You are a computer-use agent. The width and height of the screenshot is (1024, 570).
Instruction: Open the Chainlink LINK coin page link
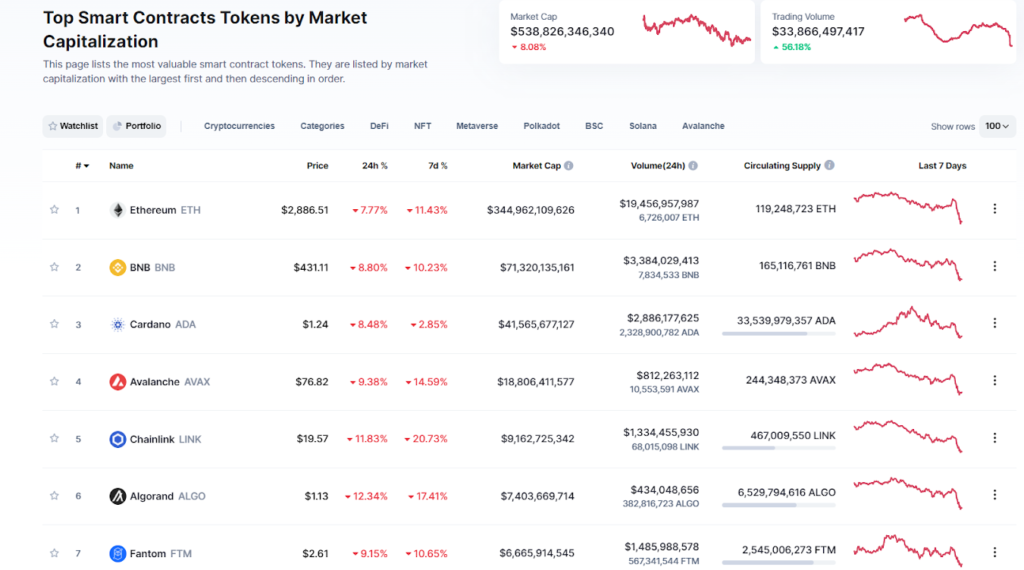[x=165, y=439]
